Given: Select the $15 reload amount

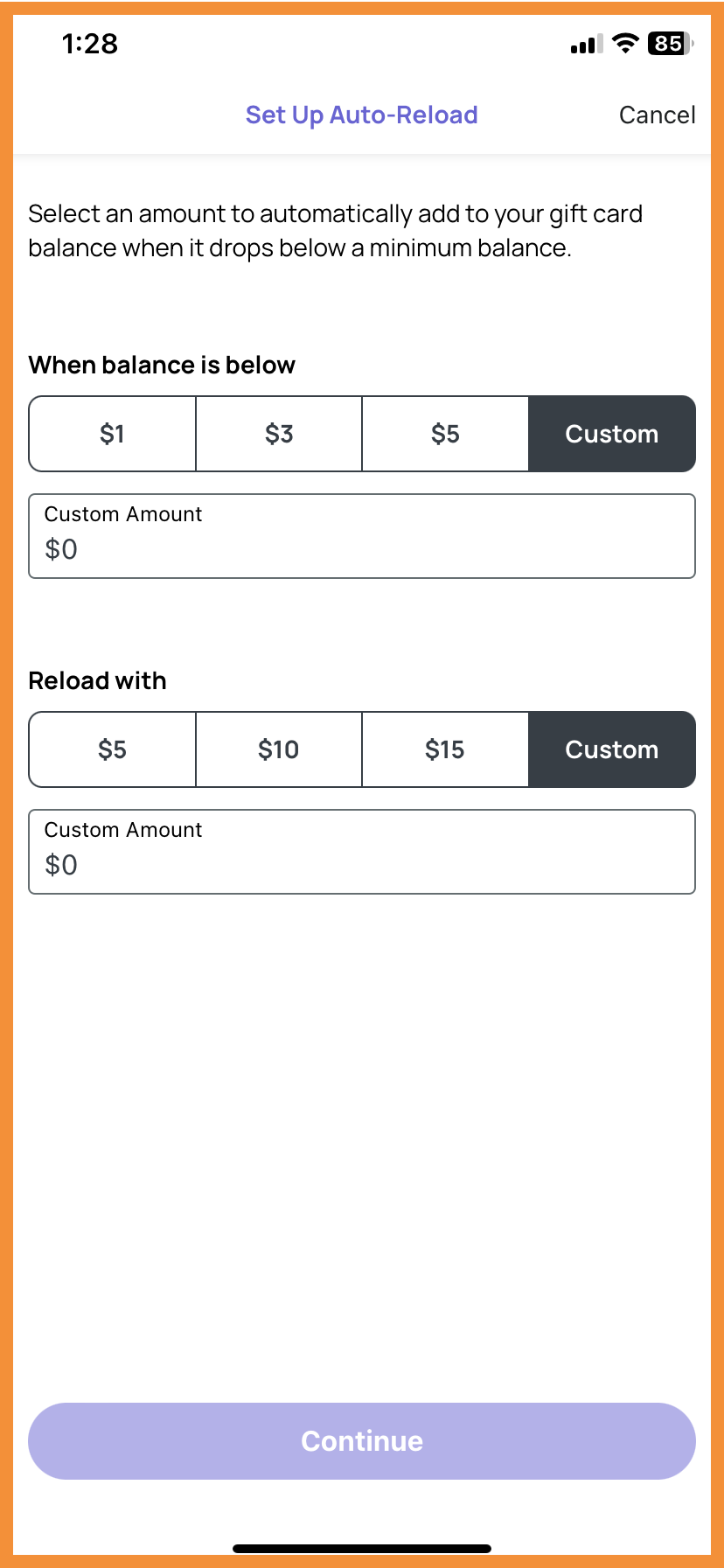Looking at the screenshot, I should click(445, 749).
